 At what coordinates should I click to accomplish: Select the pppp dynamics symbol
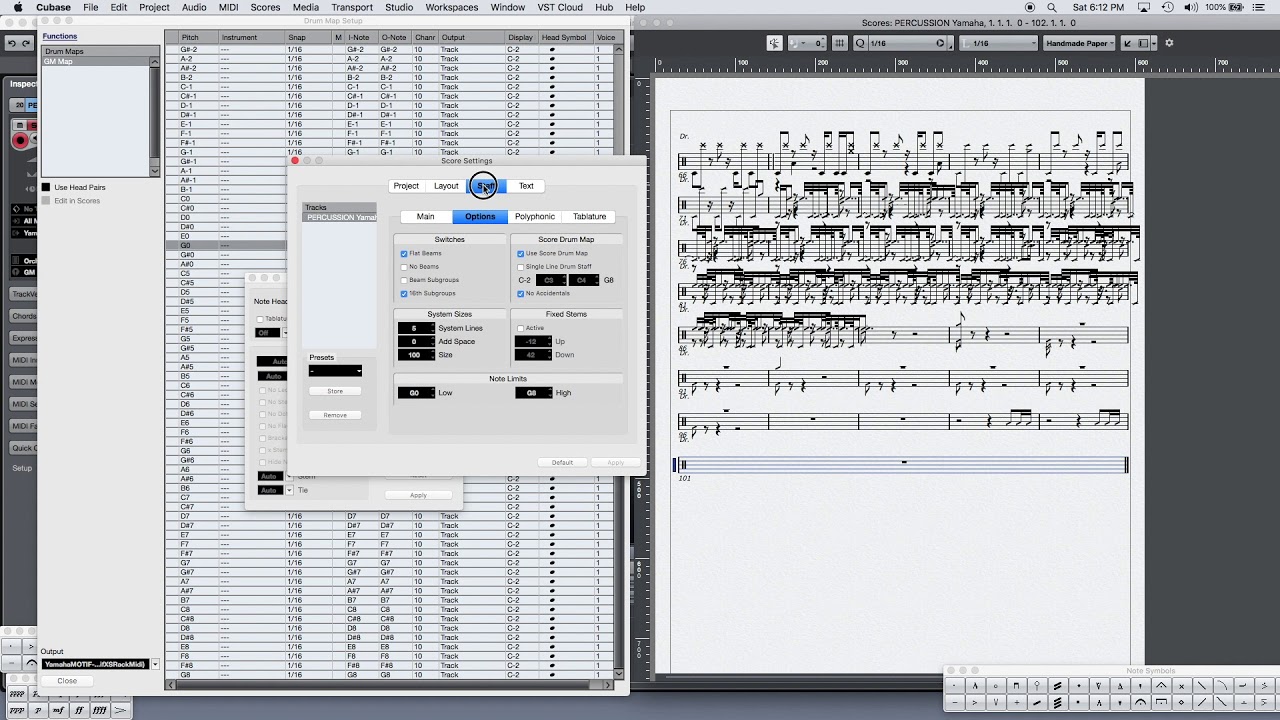pyautogui.click(x=17, y=693)
